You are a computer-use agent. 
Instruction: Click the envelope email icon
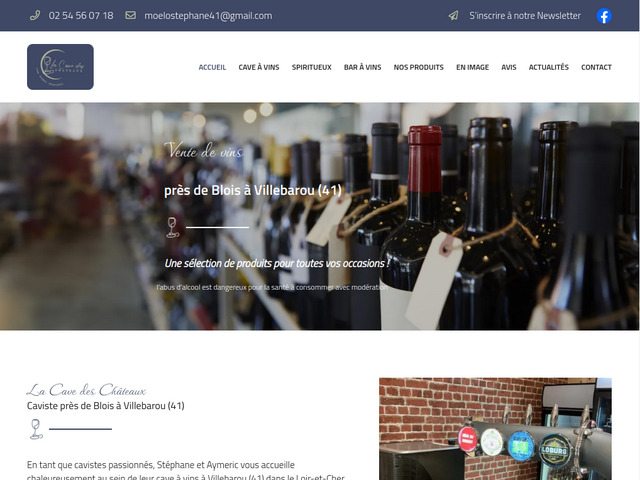[x=130, y=16]
